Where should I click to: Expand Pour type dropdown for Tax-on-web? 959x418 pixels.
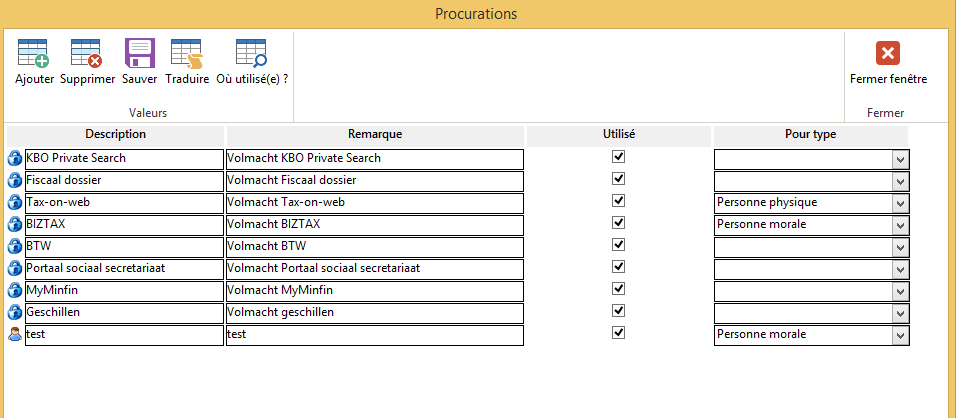tap(900, 203)
